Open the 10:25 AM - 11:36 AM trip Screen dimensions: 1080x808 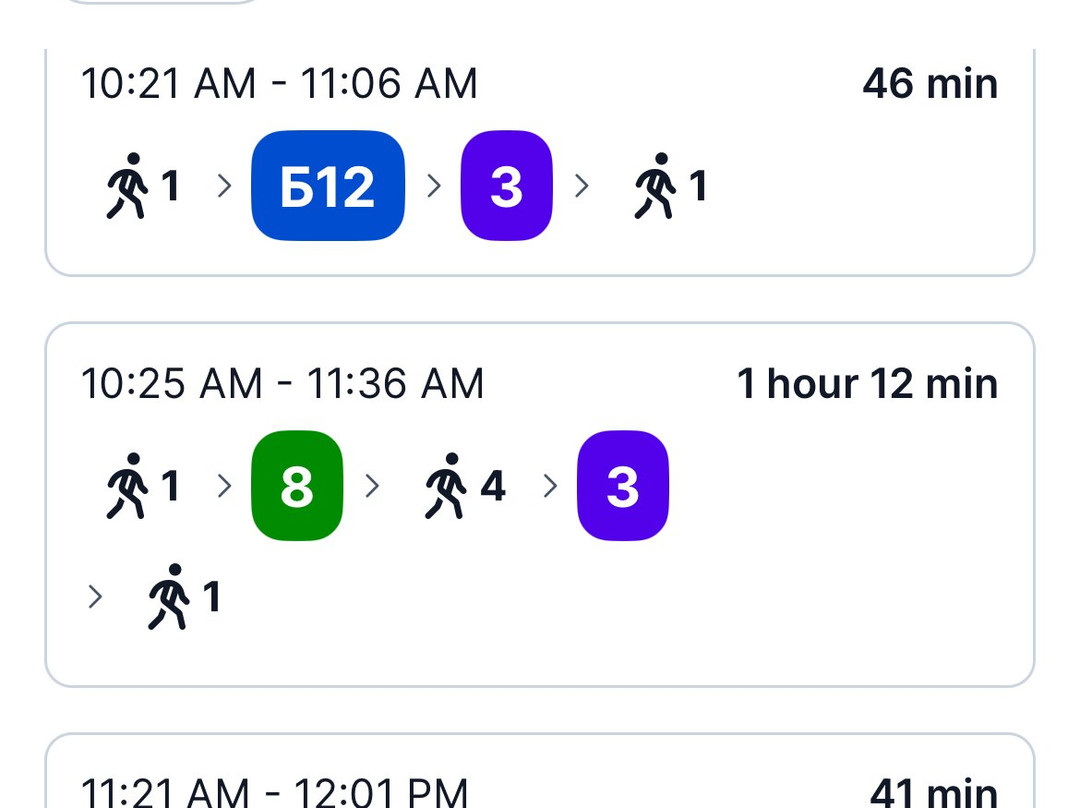click(282, 384)
